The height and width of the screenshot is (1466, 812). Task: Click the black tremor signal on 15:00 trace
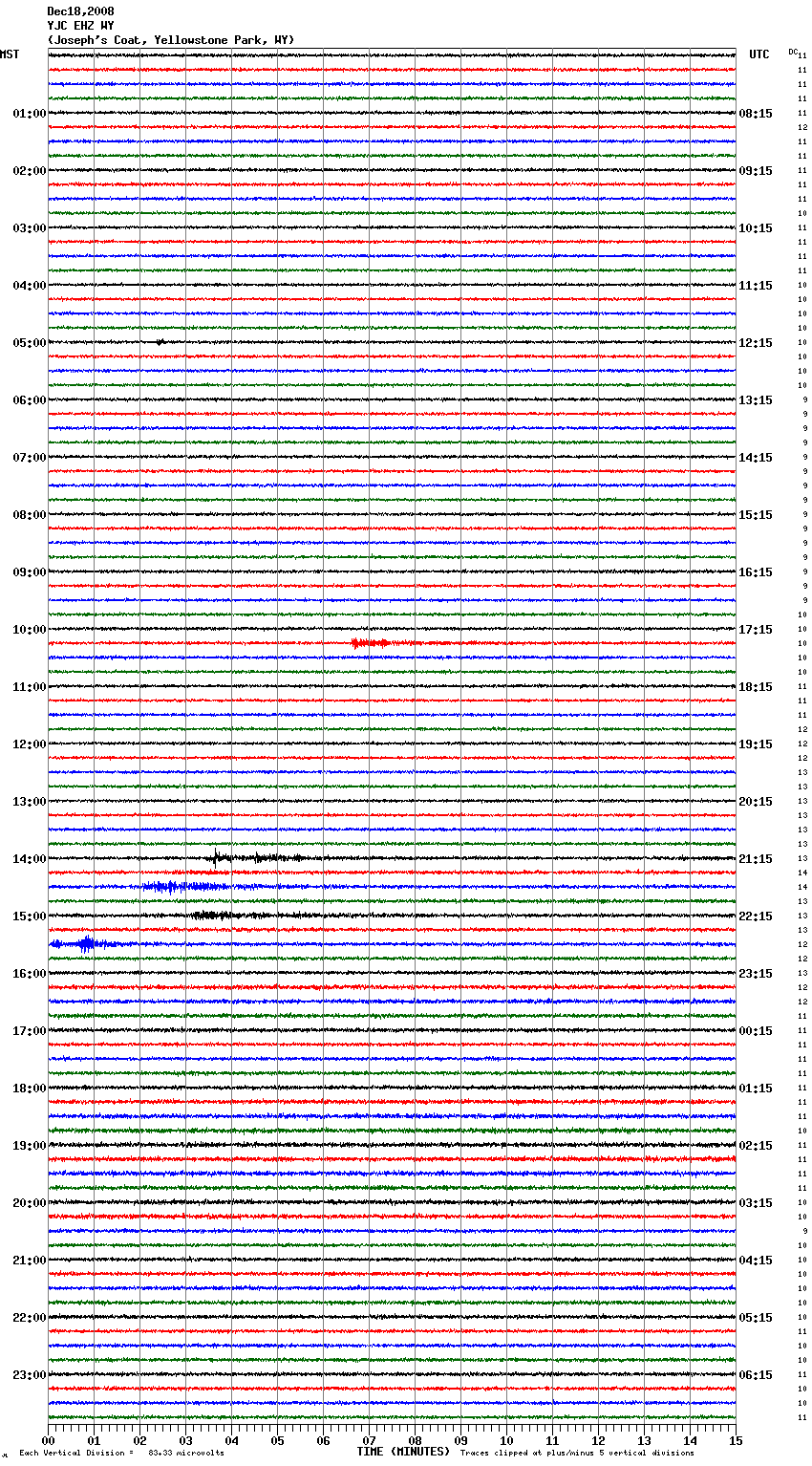(229, 916)
